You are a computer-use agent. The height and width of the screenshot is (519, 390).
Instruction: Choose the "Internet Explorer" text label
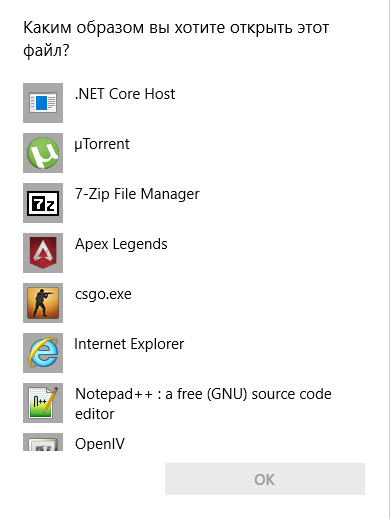point(129,344)
